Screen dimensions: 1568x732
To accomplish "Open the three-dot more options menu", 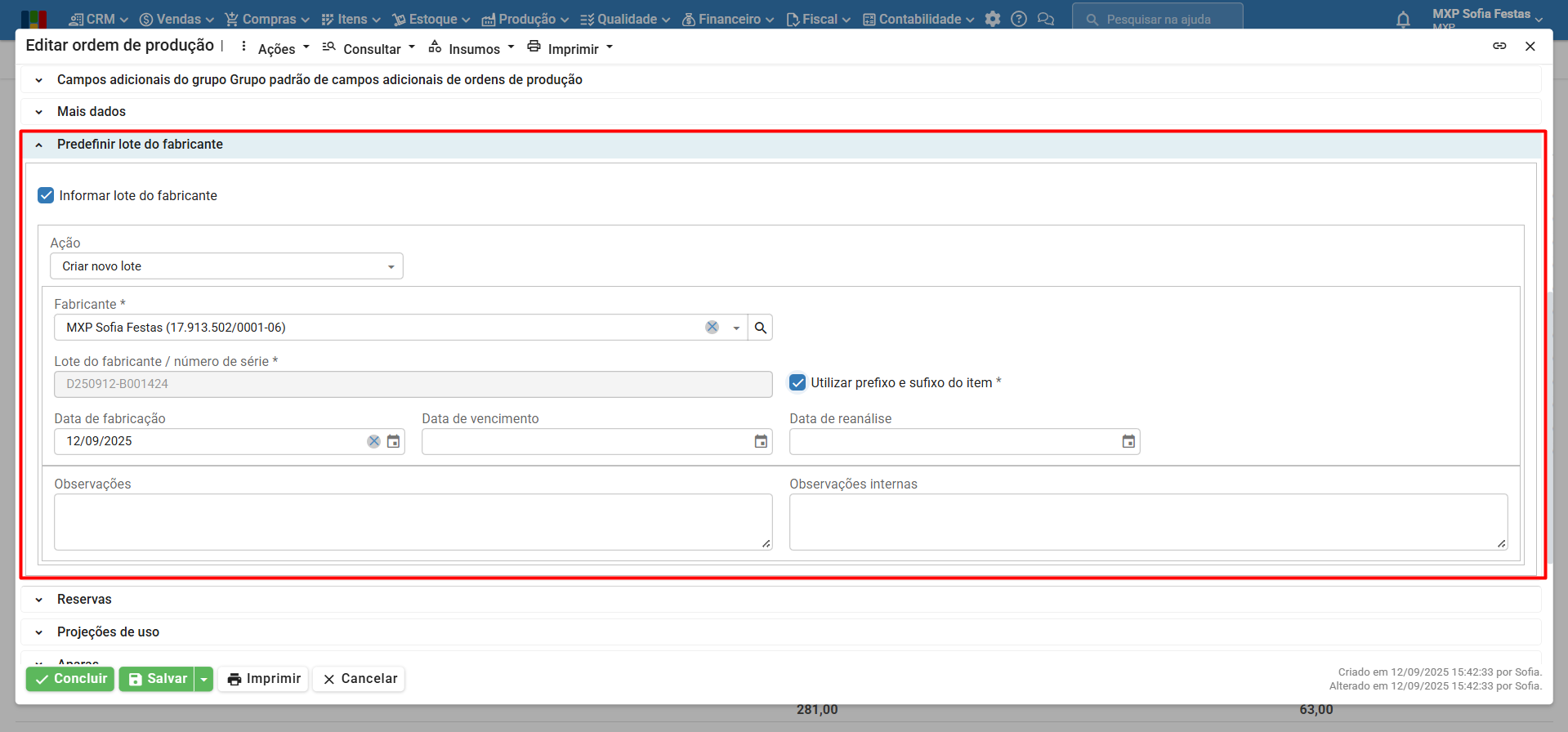I will coord(243,47).
